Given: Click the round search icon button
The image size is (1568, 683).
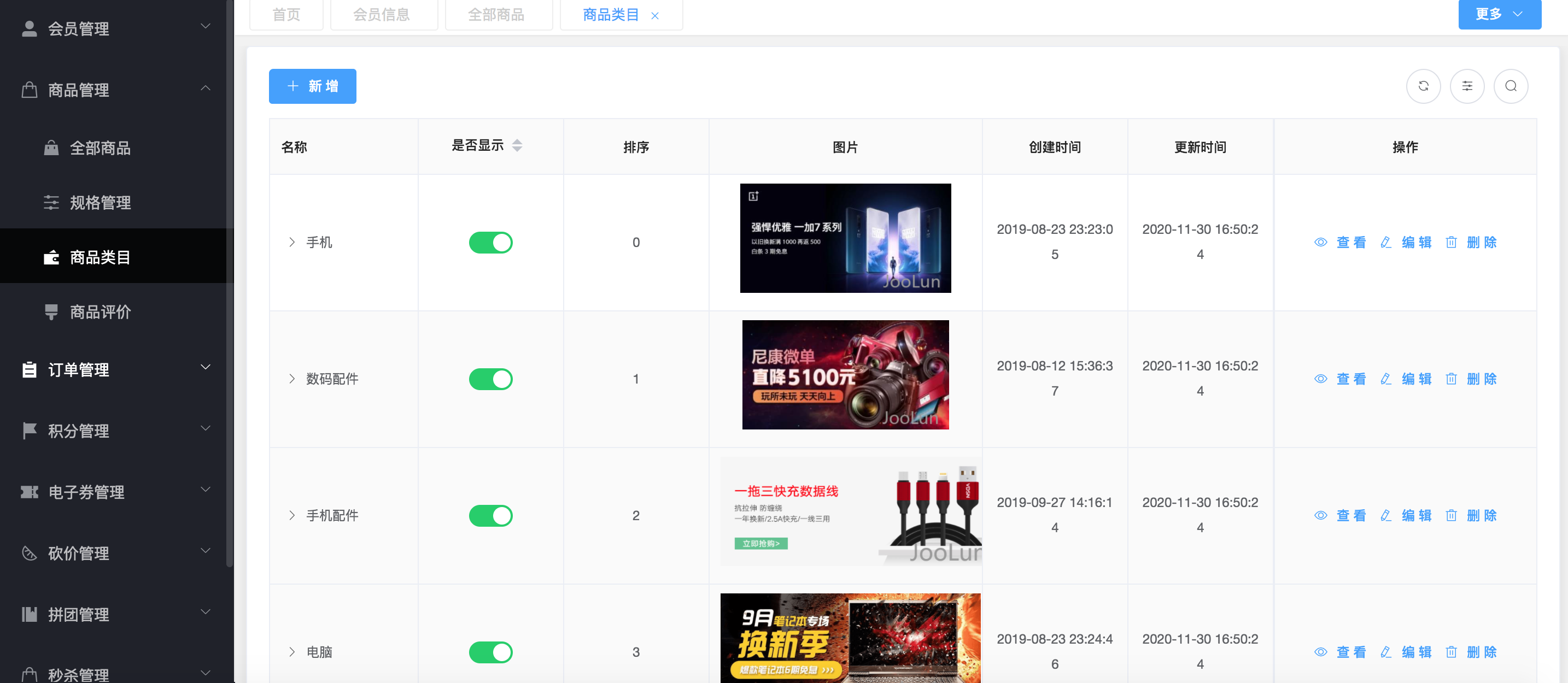Looking at the screenshot, I should [1511, 86].
